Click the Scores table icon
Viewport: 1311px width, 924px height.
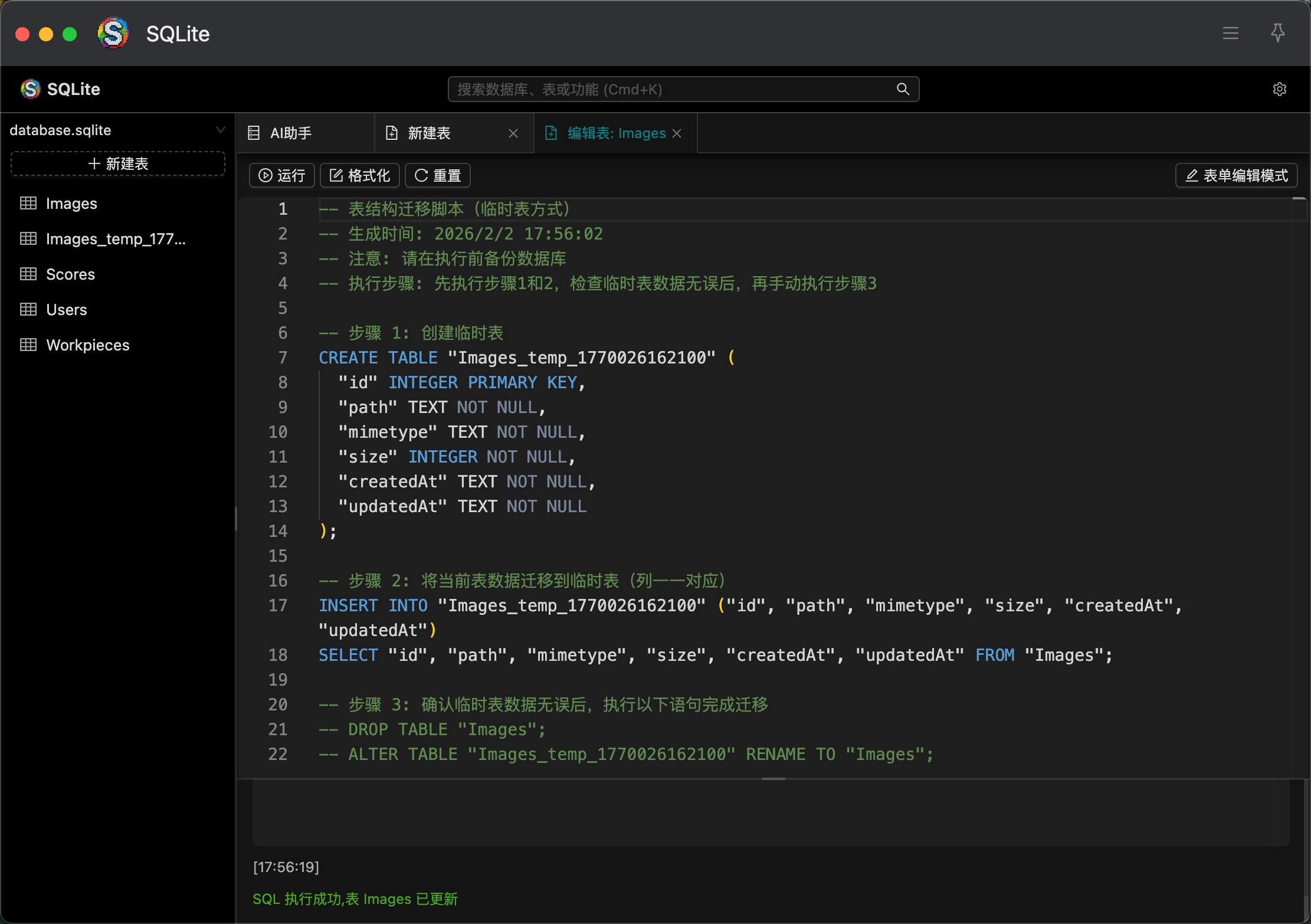[28, 274]
